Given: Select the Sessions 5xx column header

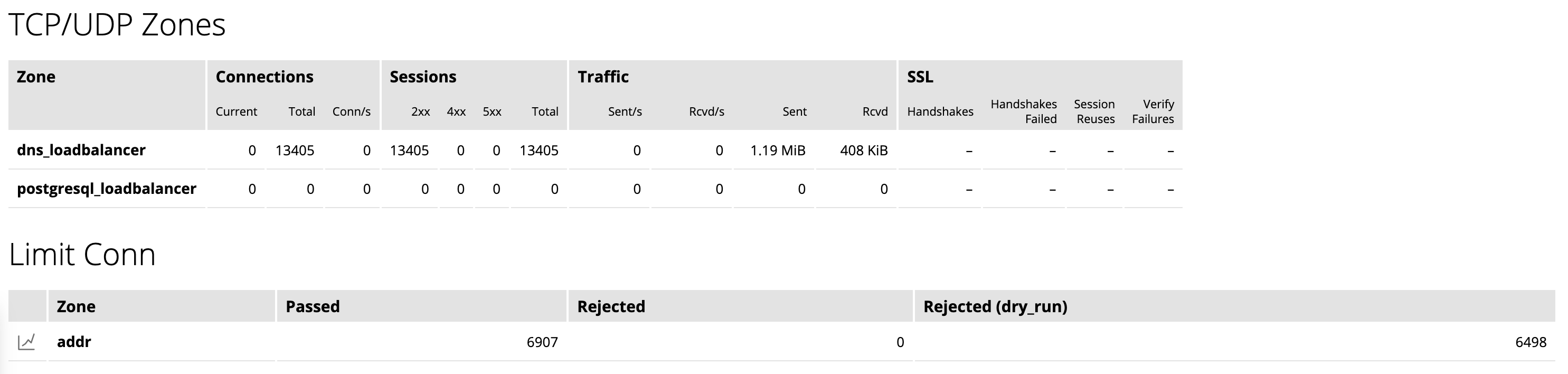Looking at the screenshot, I should pos(493,111).
